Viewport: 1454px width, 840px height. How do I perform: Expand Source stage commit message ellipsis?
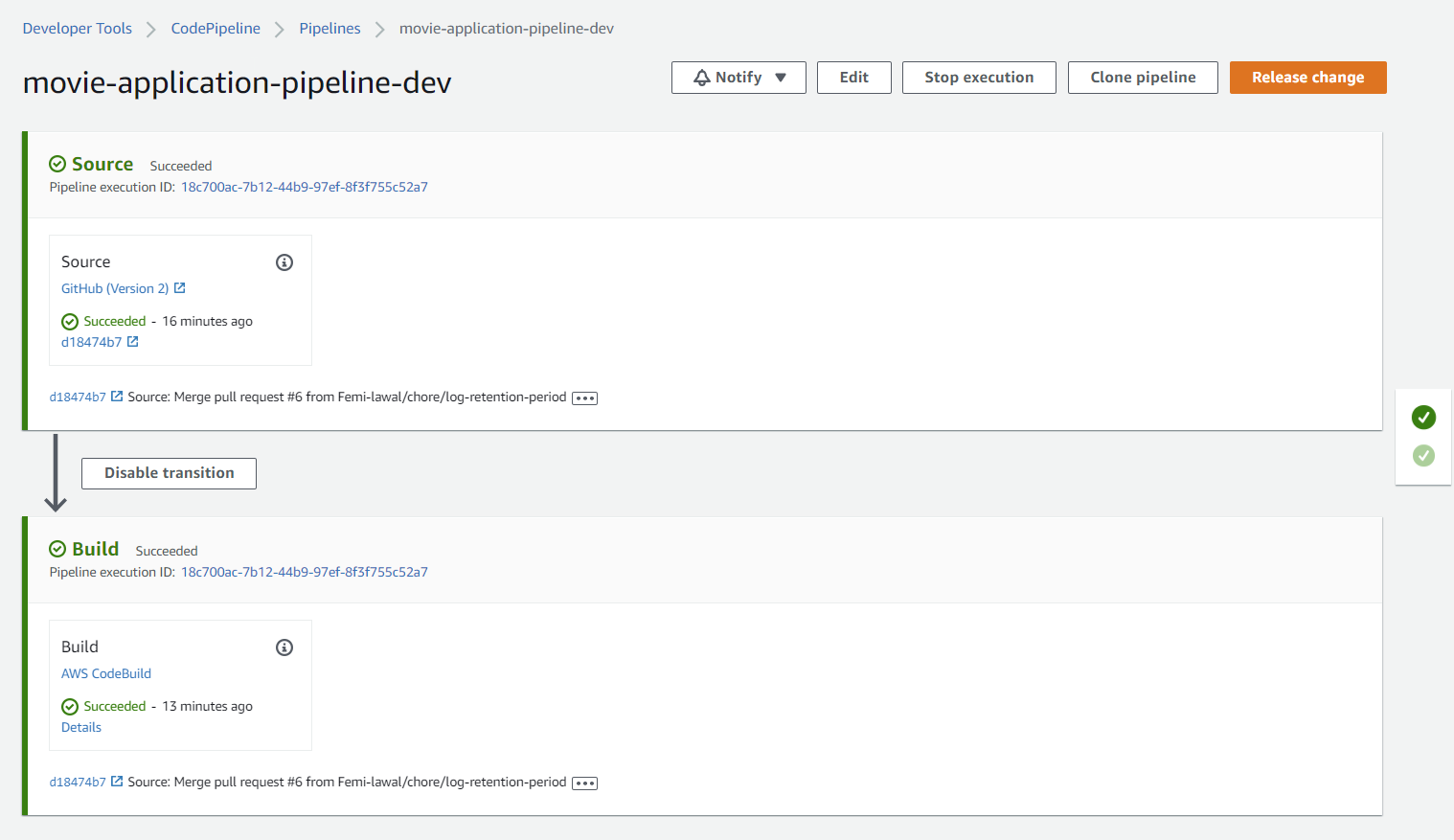[x=584, y=398]
